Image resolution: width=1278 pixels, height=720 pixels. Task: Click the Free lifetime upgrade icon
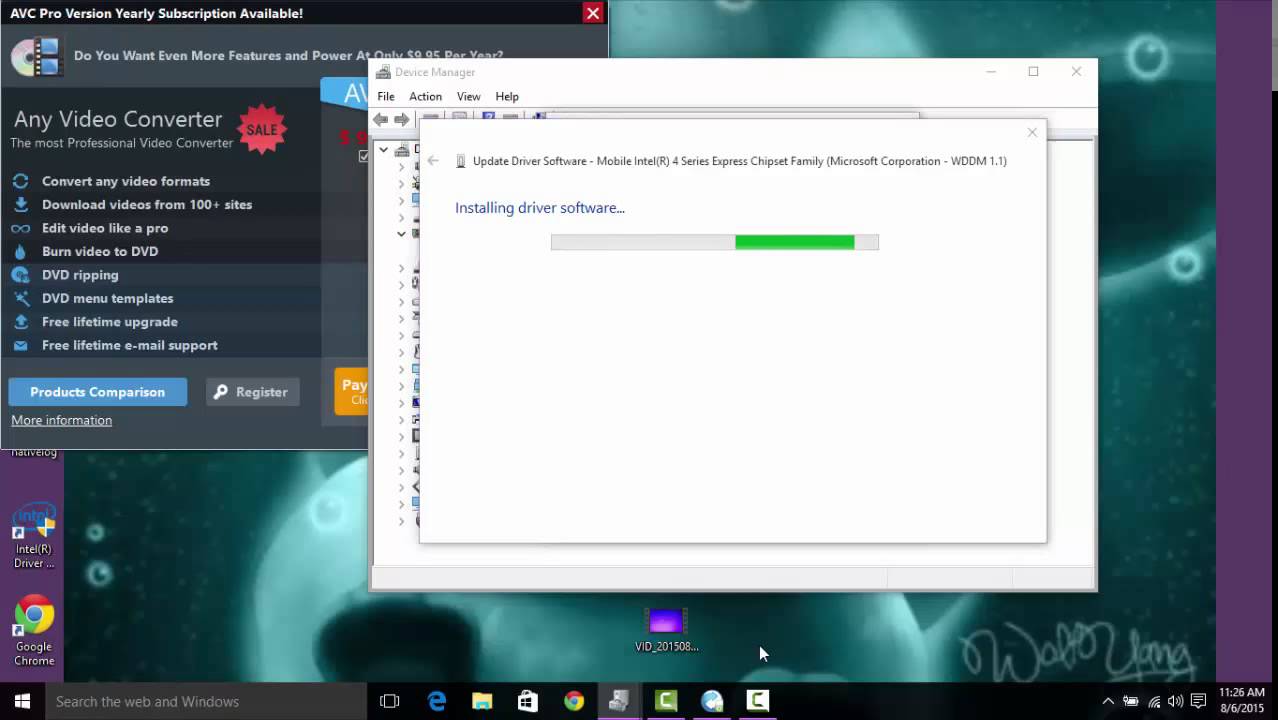click(20, 322)
